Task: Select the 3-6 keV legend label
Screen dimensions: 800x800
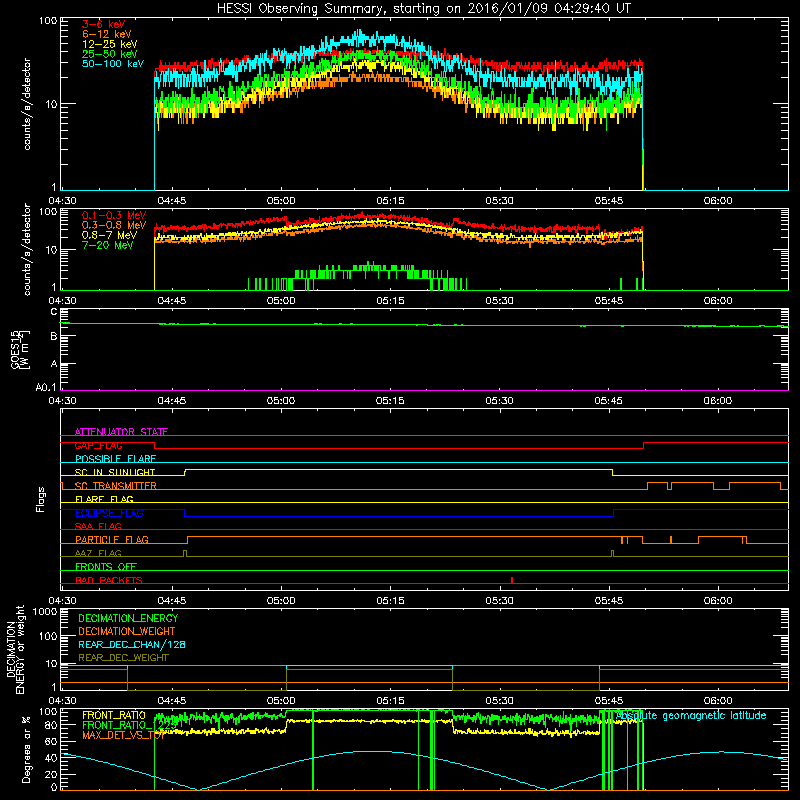Action: pos(103,24)
